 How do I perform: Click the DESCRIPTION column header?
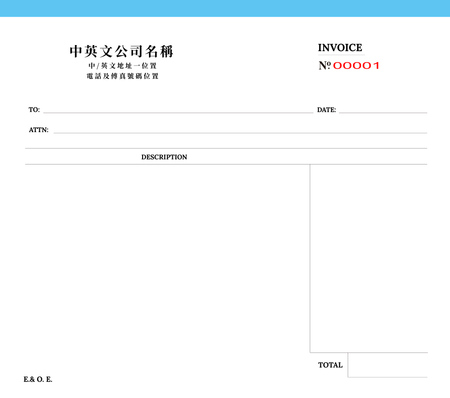tap(164, 157)
